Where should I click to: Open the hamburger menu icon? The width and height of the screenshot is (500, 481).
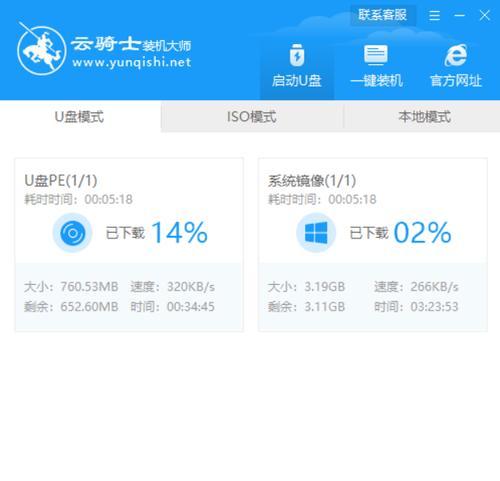[434, 15]
